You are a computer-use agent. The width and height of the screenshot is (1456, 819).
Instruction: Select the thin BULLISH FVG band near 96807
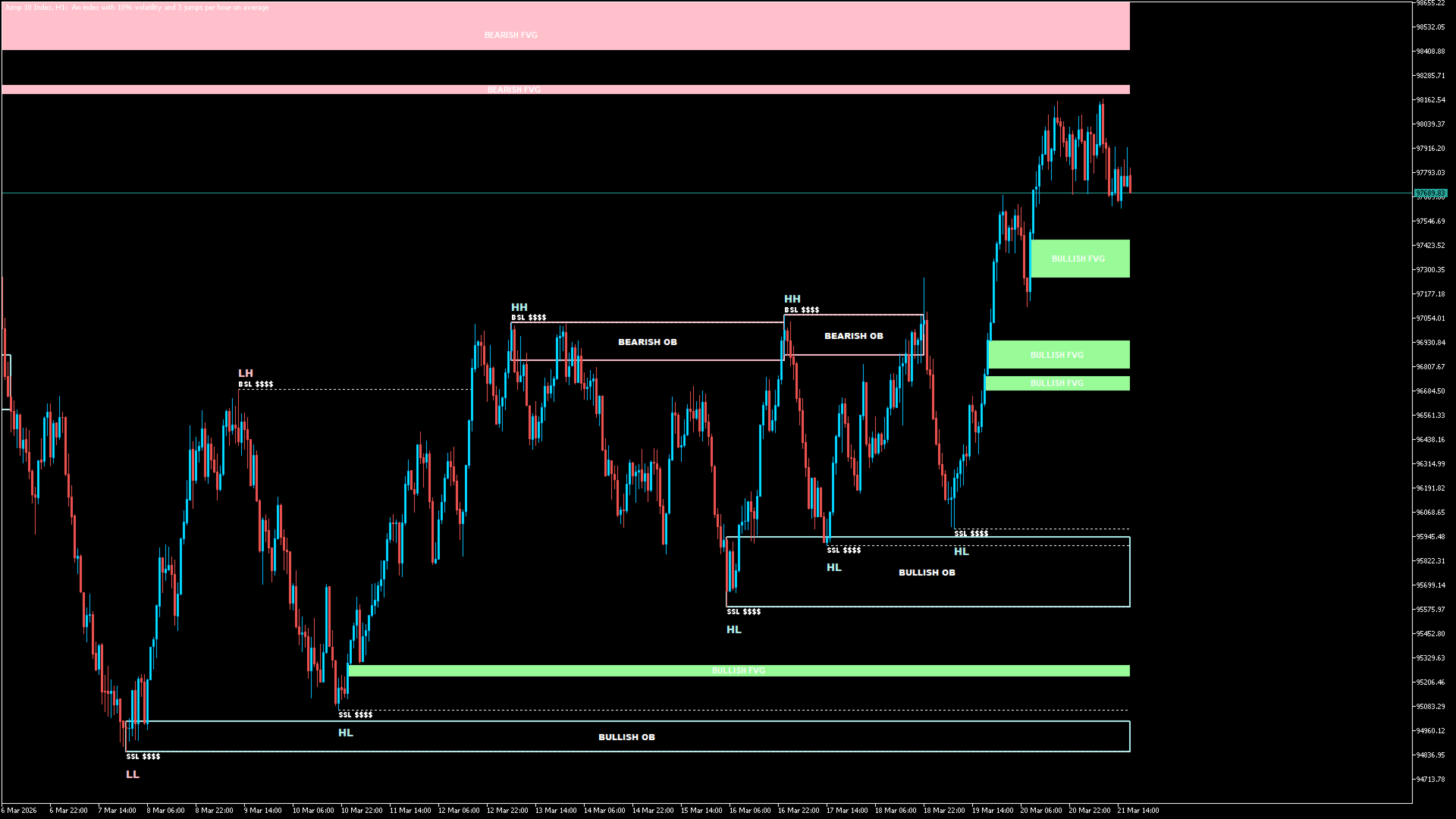1057,383
